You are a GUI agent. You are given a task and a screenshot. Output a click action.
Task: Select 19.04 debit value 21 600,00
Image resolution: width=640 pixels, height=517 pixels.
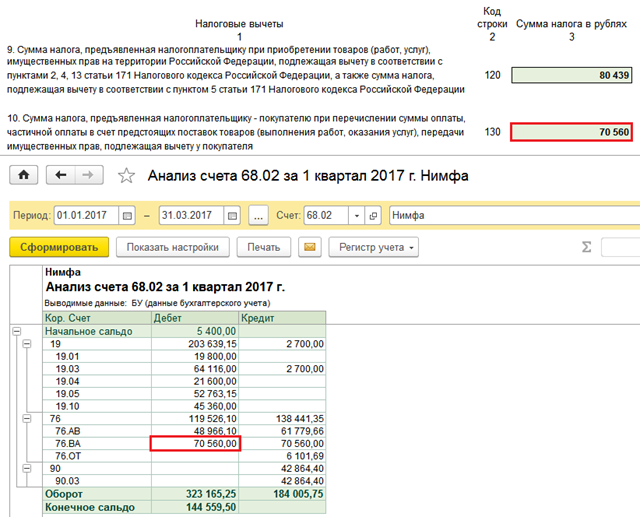[x=195, y=382]
